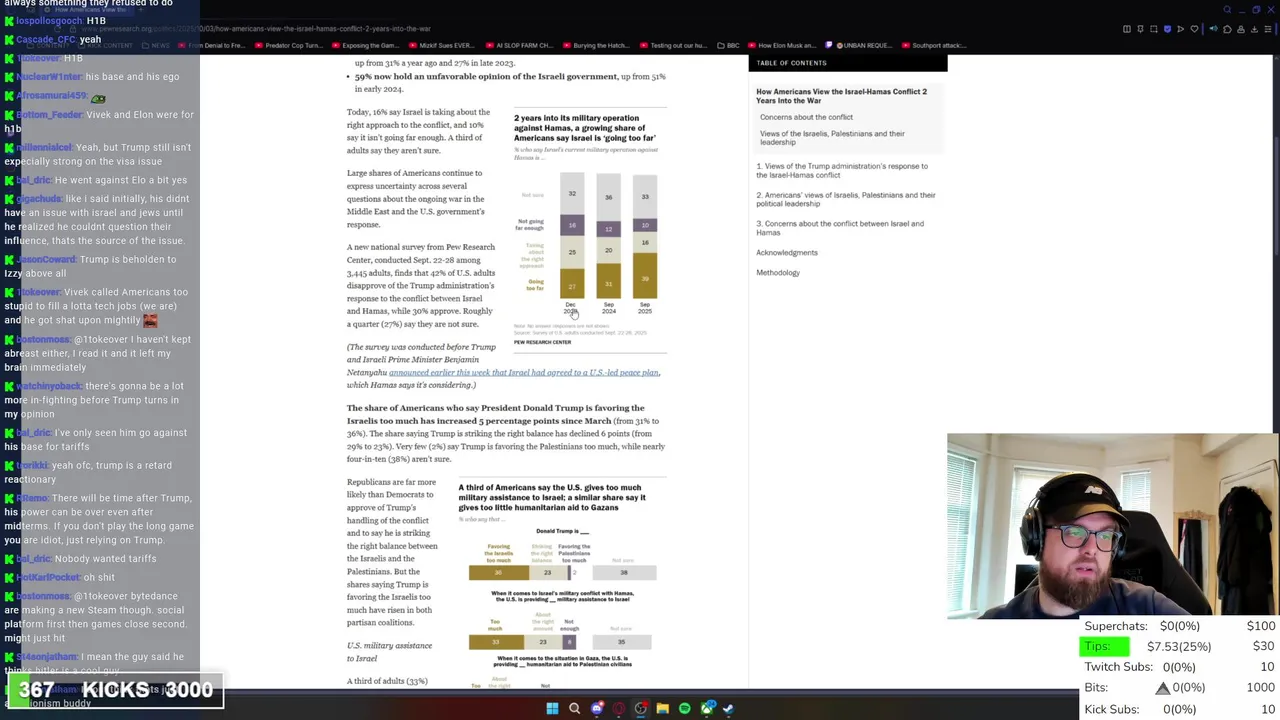Open 'AI SLOP FARM CH...' bookmark
1280x720 pixels.
pyautogui.click(x=521, y=45)
